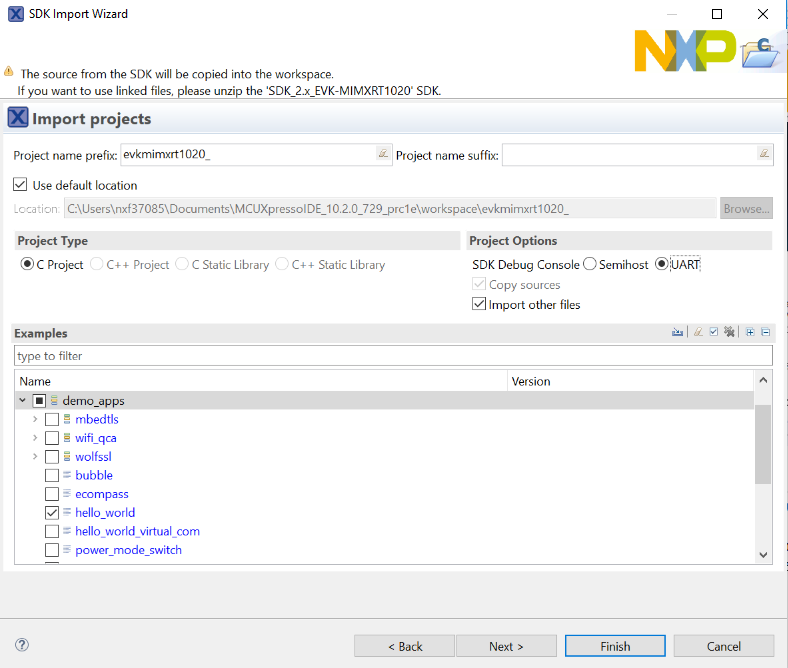788x668 pixels.
Task: Click the examples filter text field
Action: (393, 356)
